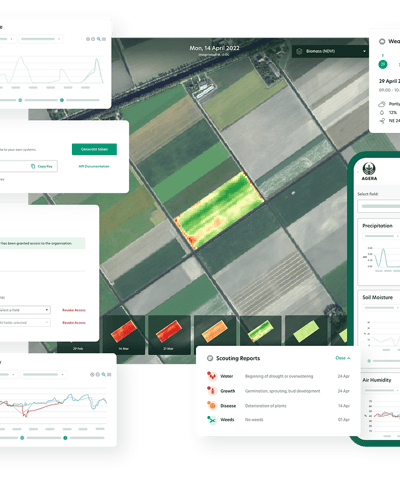Image resolution: width=400 pixels, height=480 pixels.
Task: Click the Growth report icon
Action: pos(211,390)
